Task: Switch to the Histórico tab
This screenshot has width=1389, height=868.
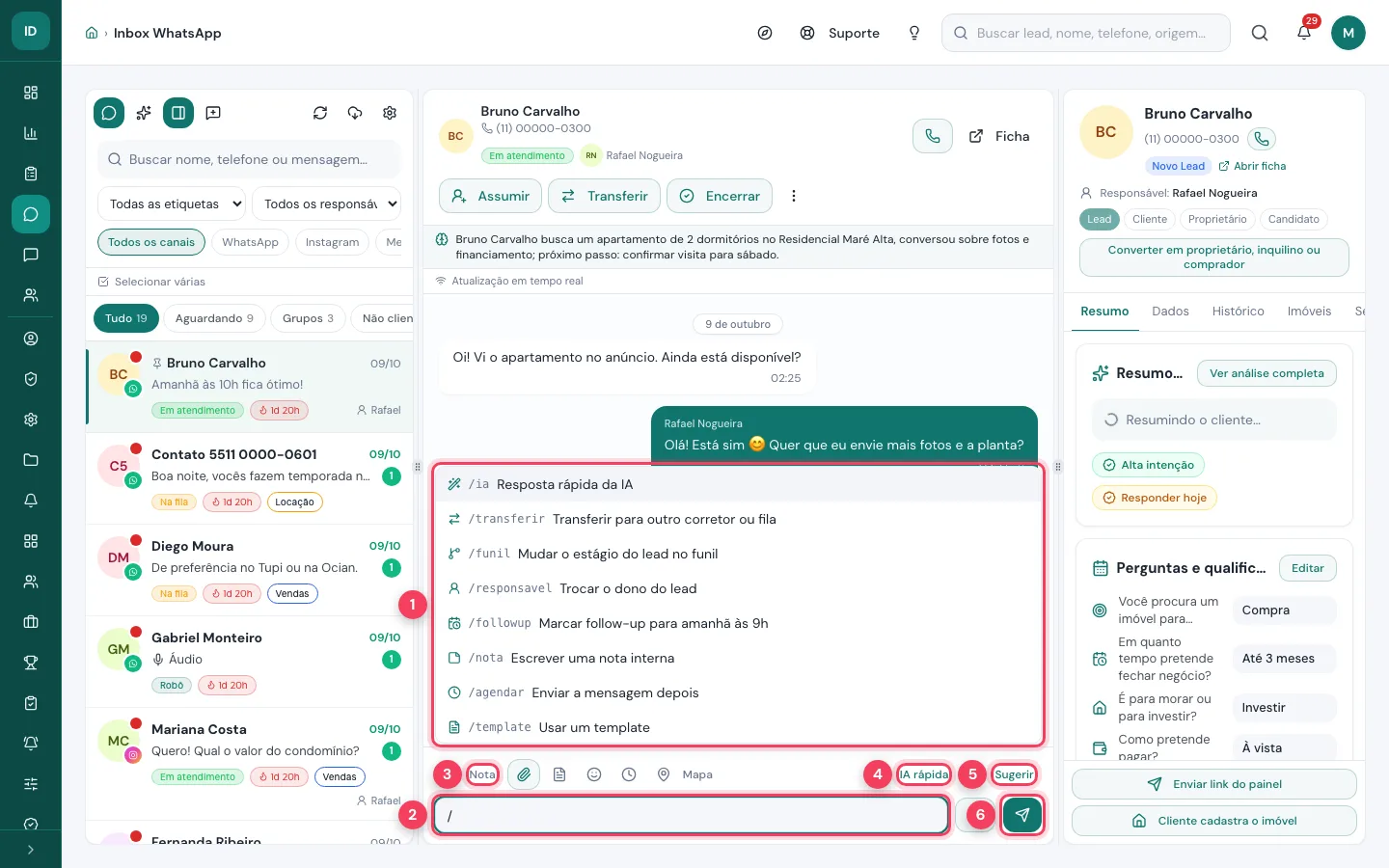Action: point(1238,312)
